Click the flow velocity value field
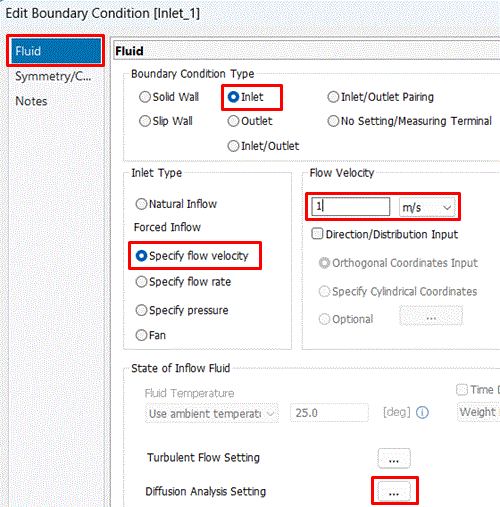The height and width of the screenshot is (507, 500). [x=351, y=207]
